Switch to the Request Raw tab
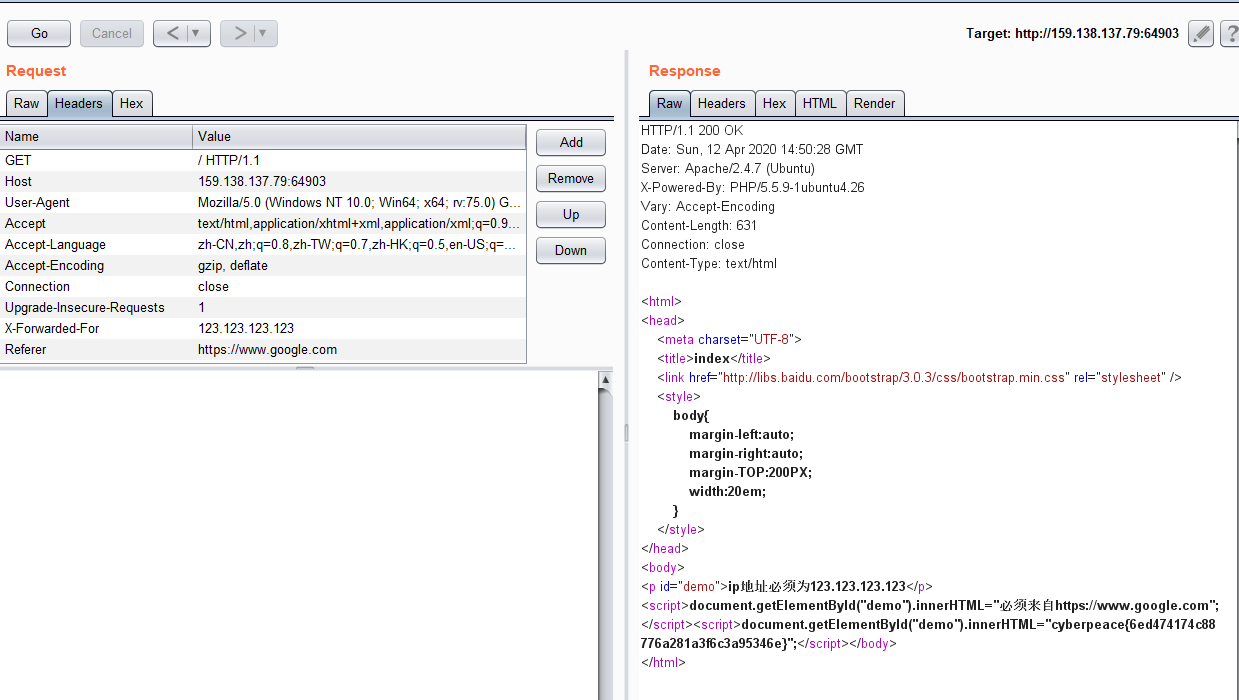 tap(27, 103)
